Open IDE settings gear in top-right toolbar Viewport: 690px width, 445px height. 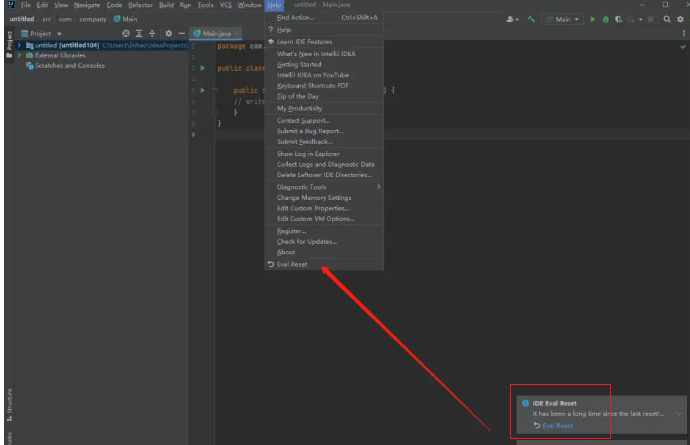click(680, 18)
